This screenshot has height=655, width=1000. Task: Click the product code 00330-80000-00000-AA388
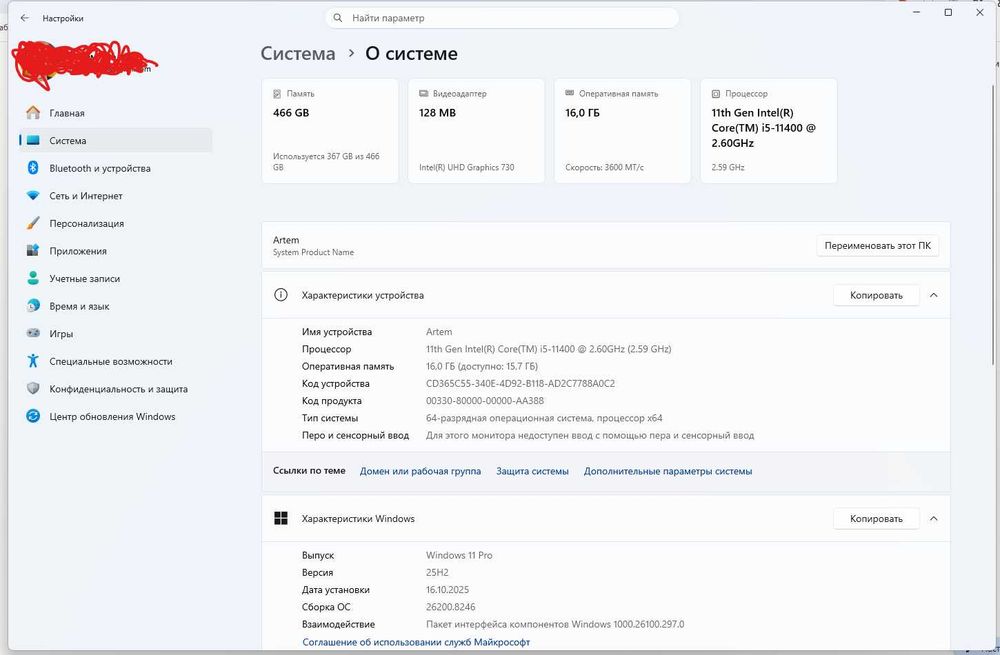[x=485, y=401]
